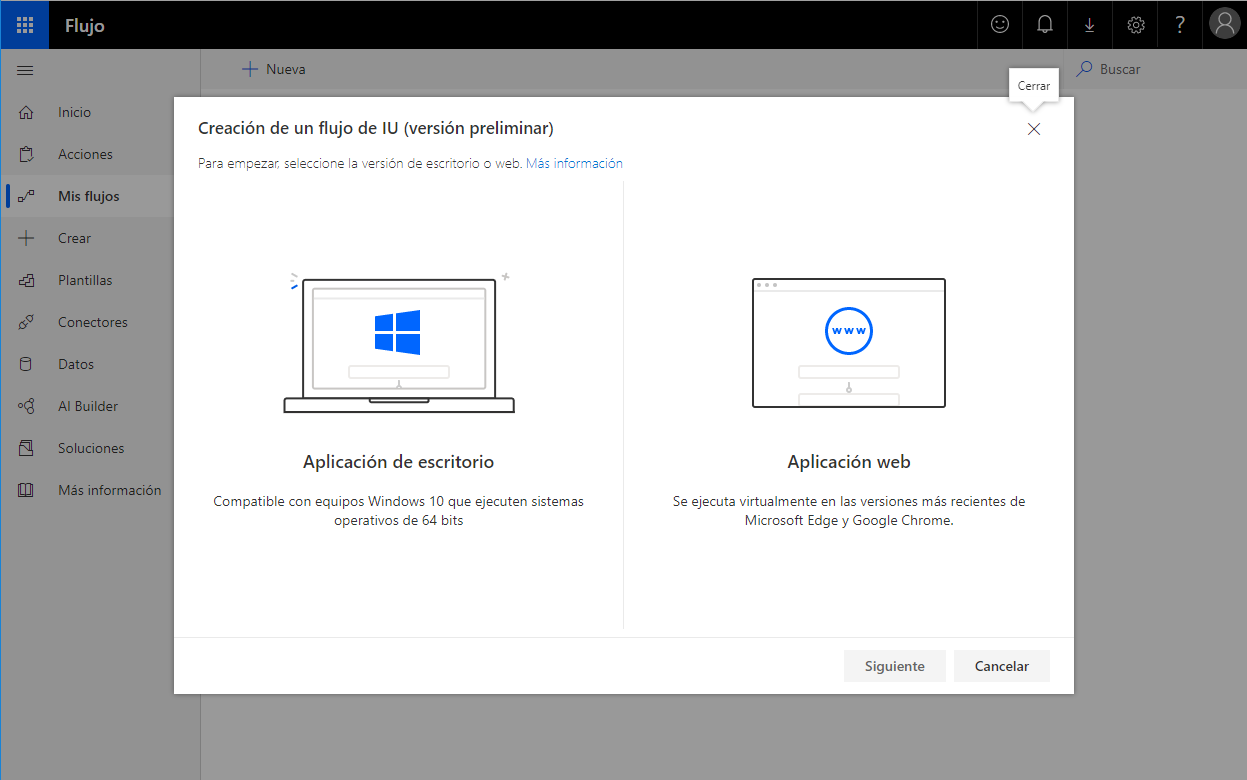Screen dimensions: 1247x780
Task: Click the dialog title Creación de un flujo
Action: (x=376, y=128)
